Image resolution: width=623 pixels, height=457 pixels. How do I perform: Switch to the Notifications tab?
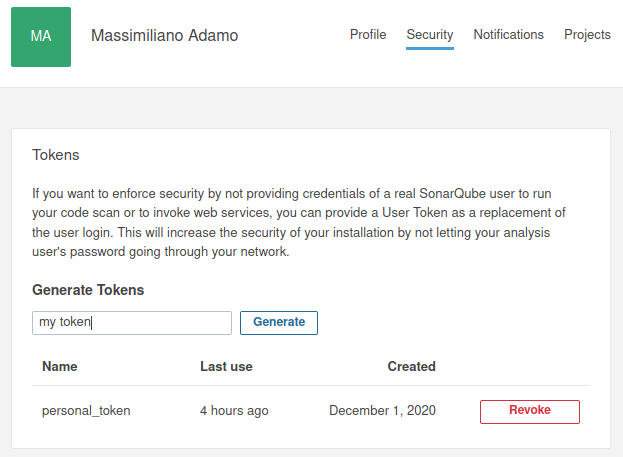[x=508, y=35]
